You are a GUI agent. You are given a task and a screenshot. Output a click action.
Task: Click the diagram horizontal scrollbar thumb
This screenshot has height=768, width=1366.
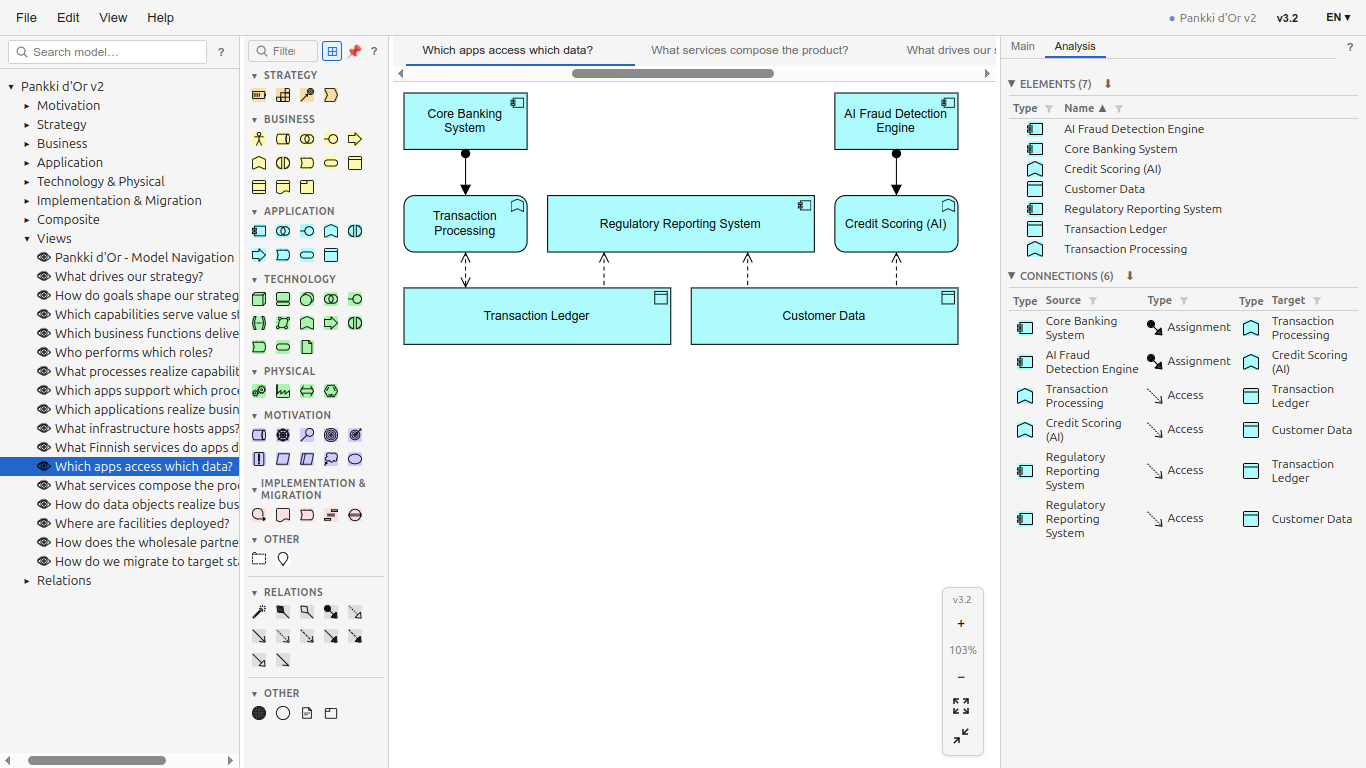coord(673,73)
